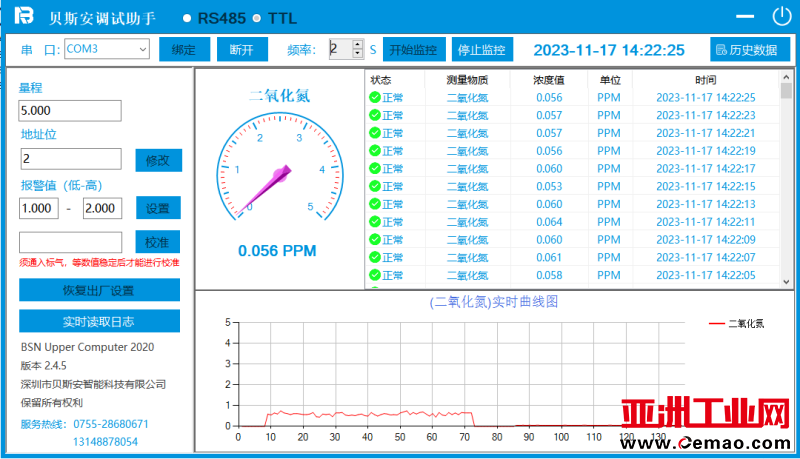Click green status icon for 14:22:25 row
The image size is (800, 459).
tap(375, 97)
